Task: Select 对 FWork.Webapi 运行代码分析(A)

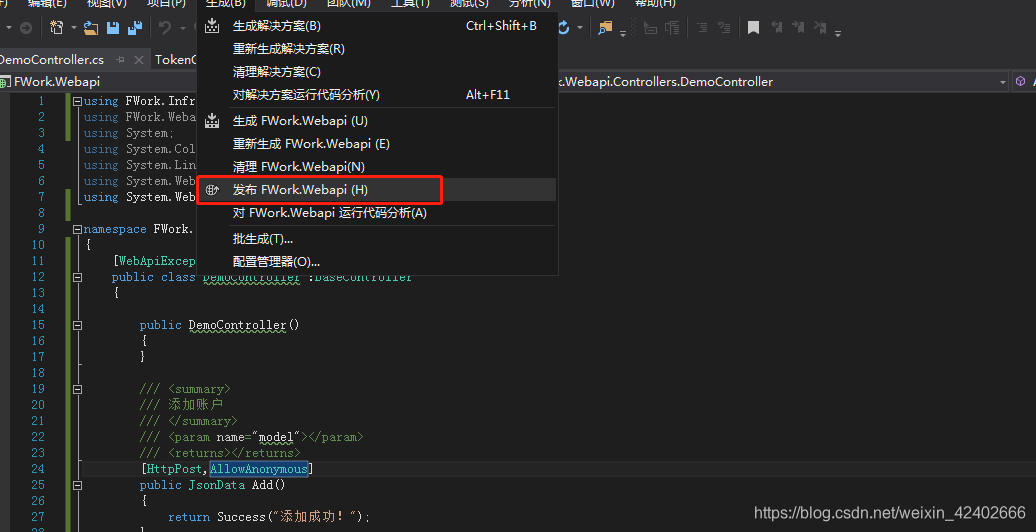Action: (x=378, y=213)
